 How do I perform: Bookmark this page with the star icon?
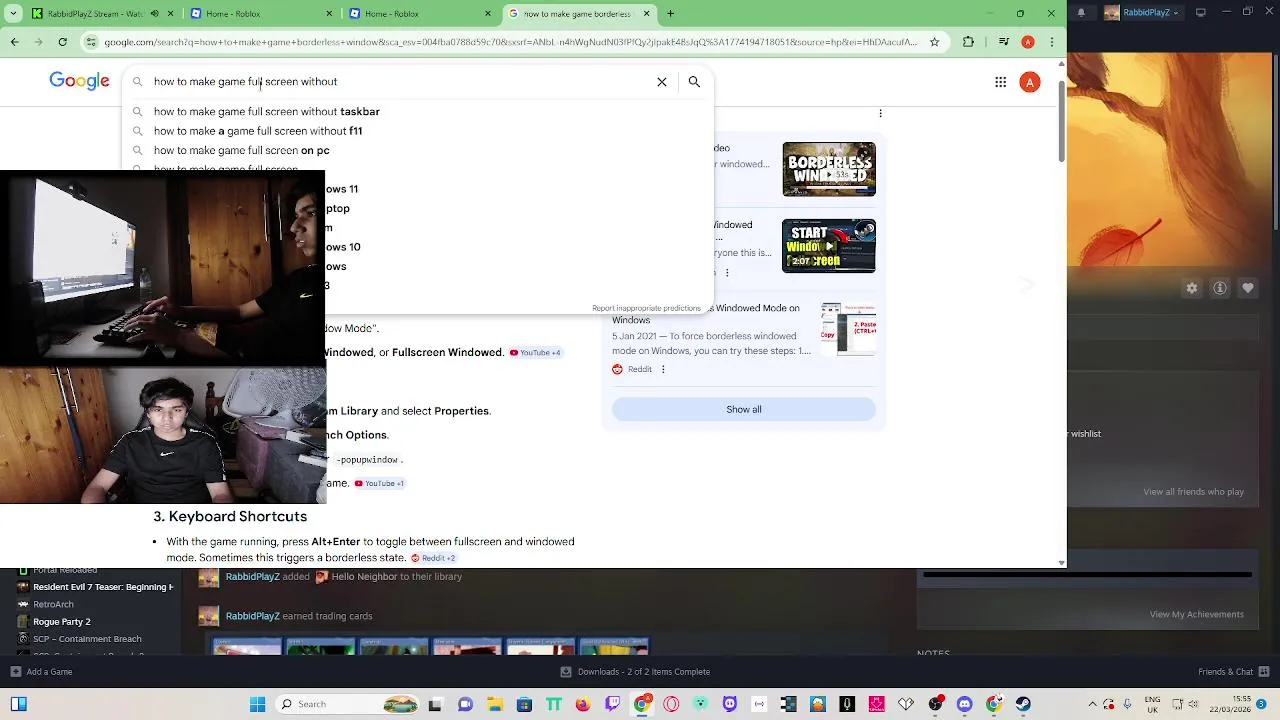(934, 42)
